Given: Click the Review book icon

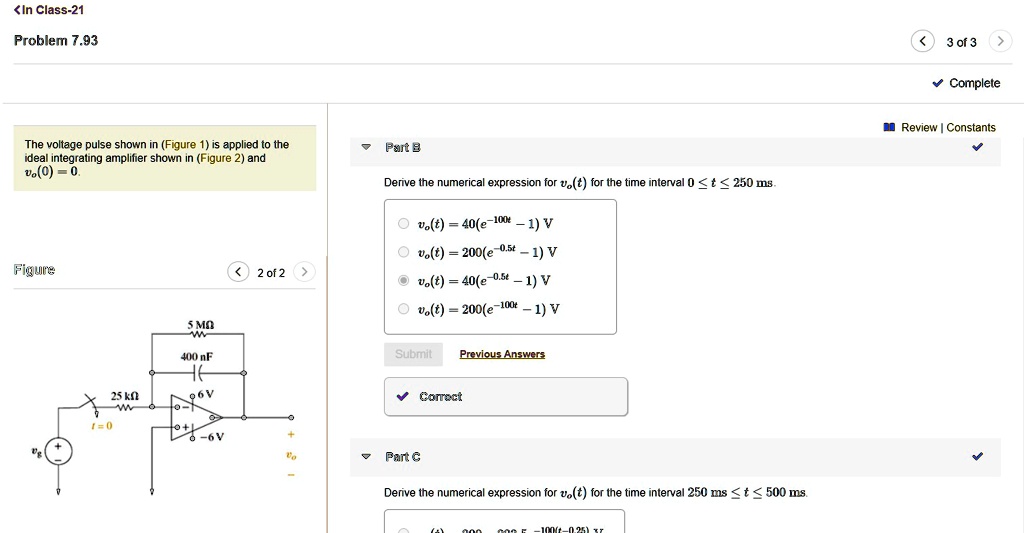Looking at the screenshot, I should coord(889,127).
